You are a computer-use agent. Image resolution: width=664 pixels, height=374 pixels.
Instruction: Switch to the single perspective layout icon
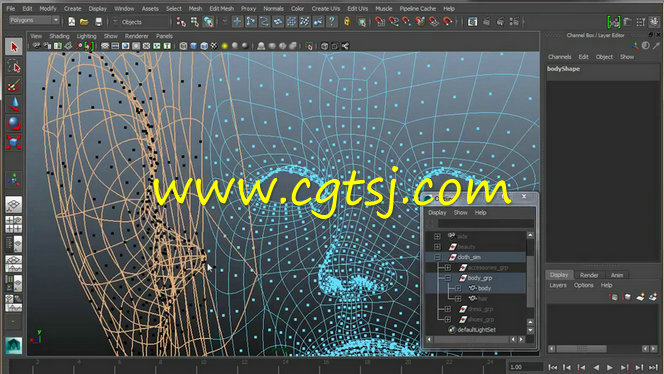[14, 204]
